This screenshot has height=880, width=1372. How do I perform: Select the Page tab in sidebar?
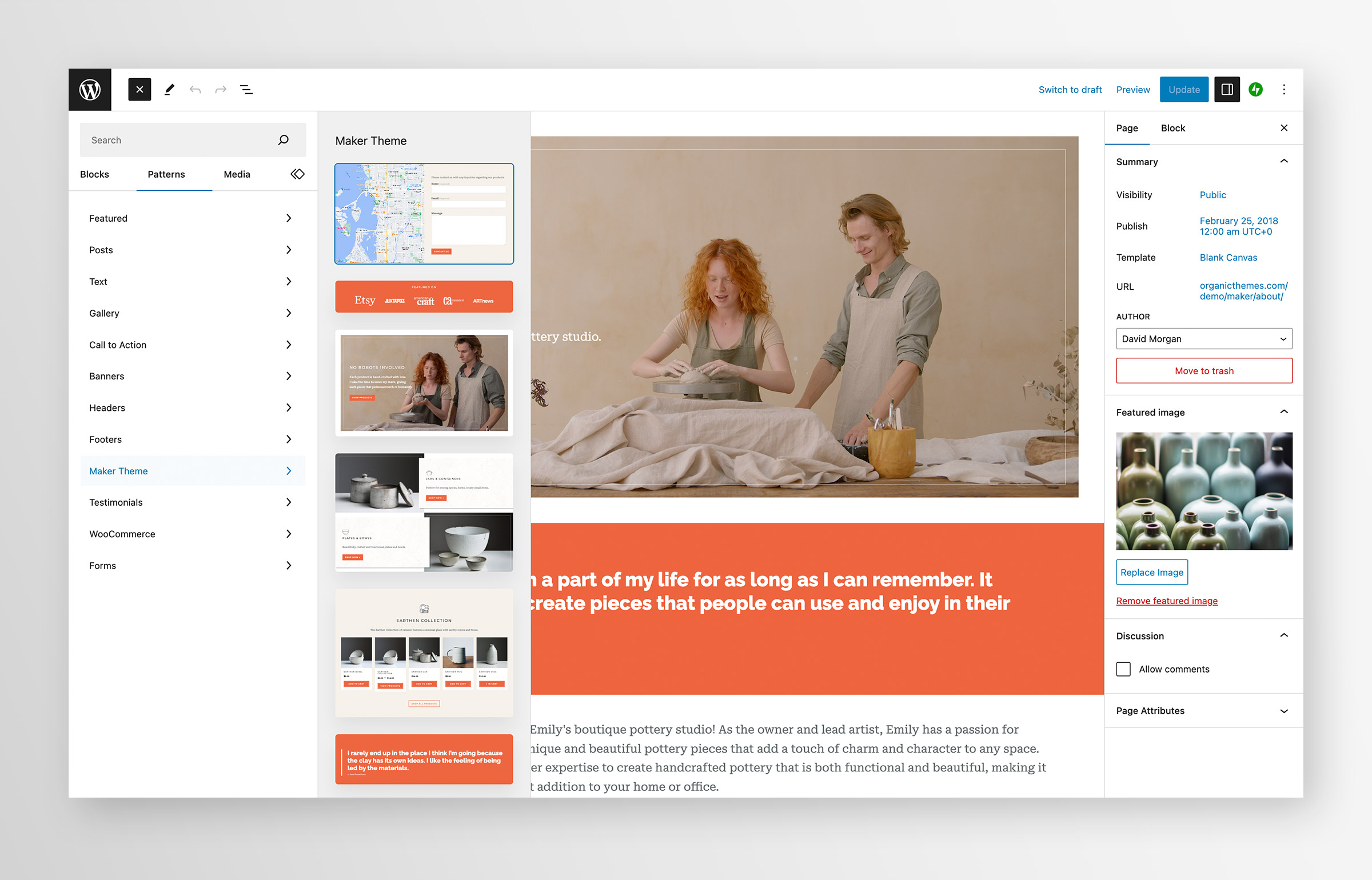[1127, 128]
